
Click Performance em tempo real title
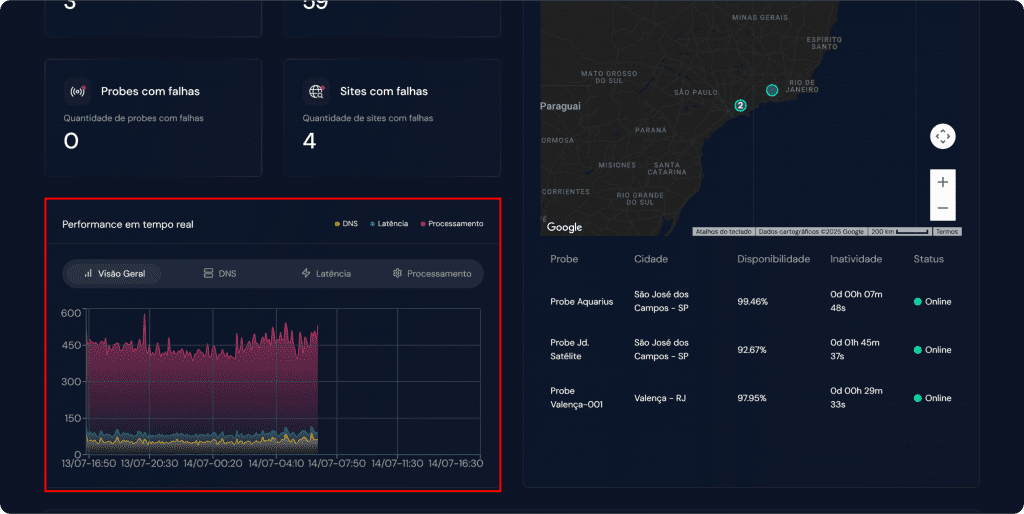(128, 225)
